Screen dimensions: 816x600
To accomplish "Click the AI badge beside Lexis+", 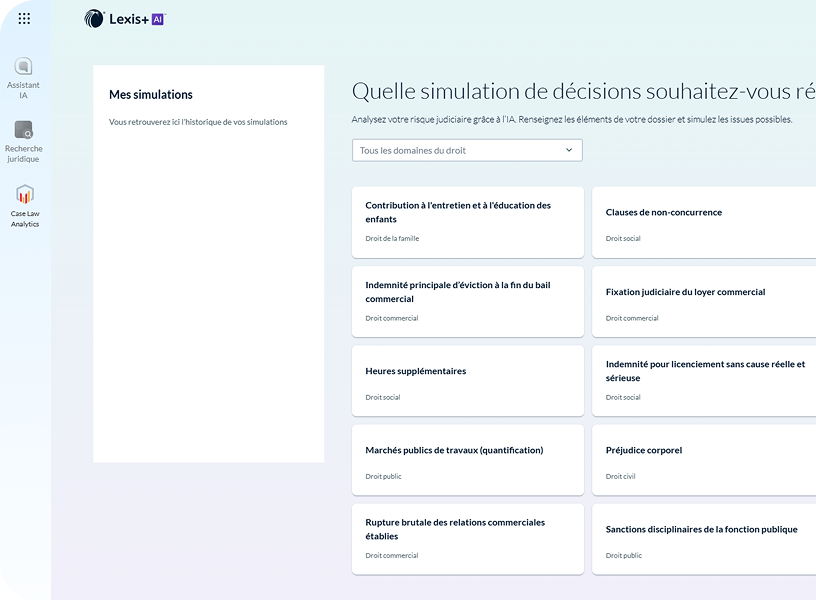I will pyautogui.click(x=157, y=18).
